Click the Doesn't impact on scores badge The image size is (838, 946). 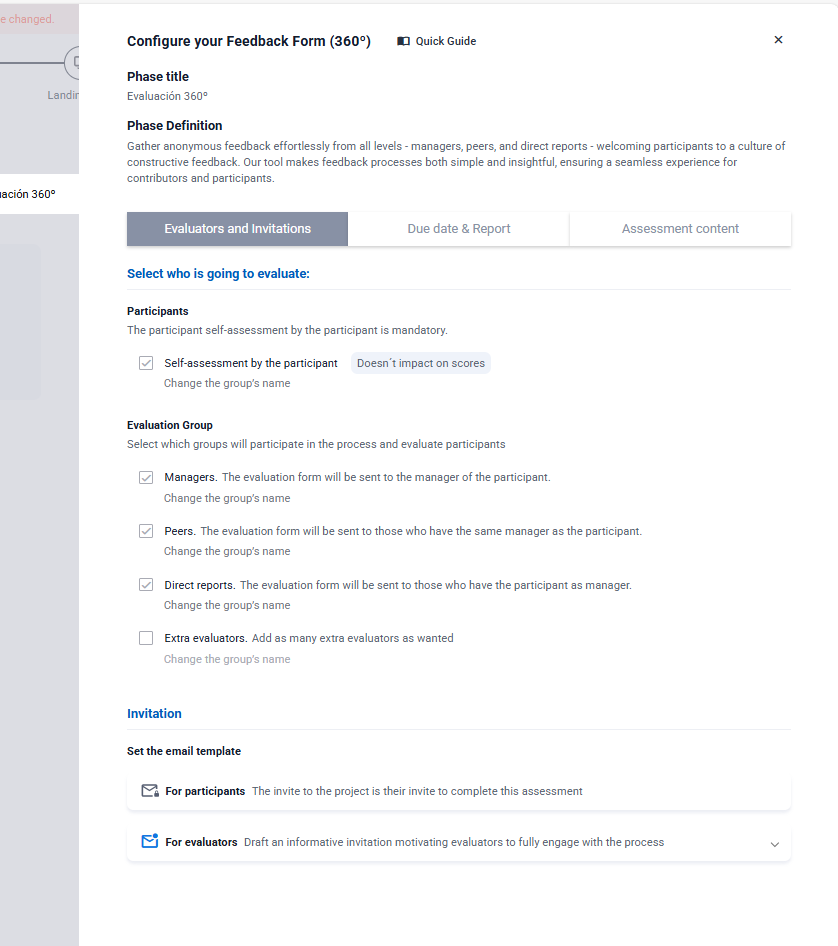(421, 363)
